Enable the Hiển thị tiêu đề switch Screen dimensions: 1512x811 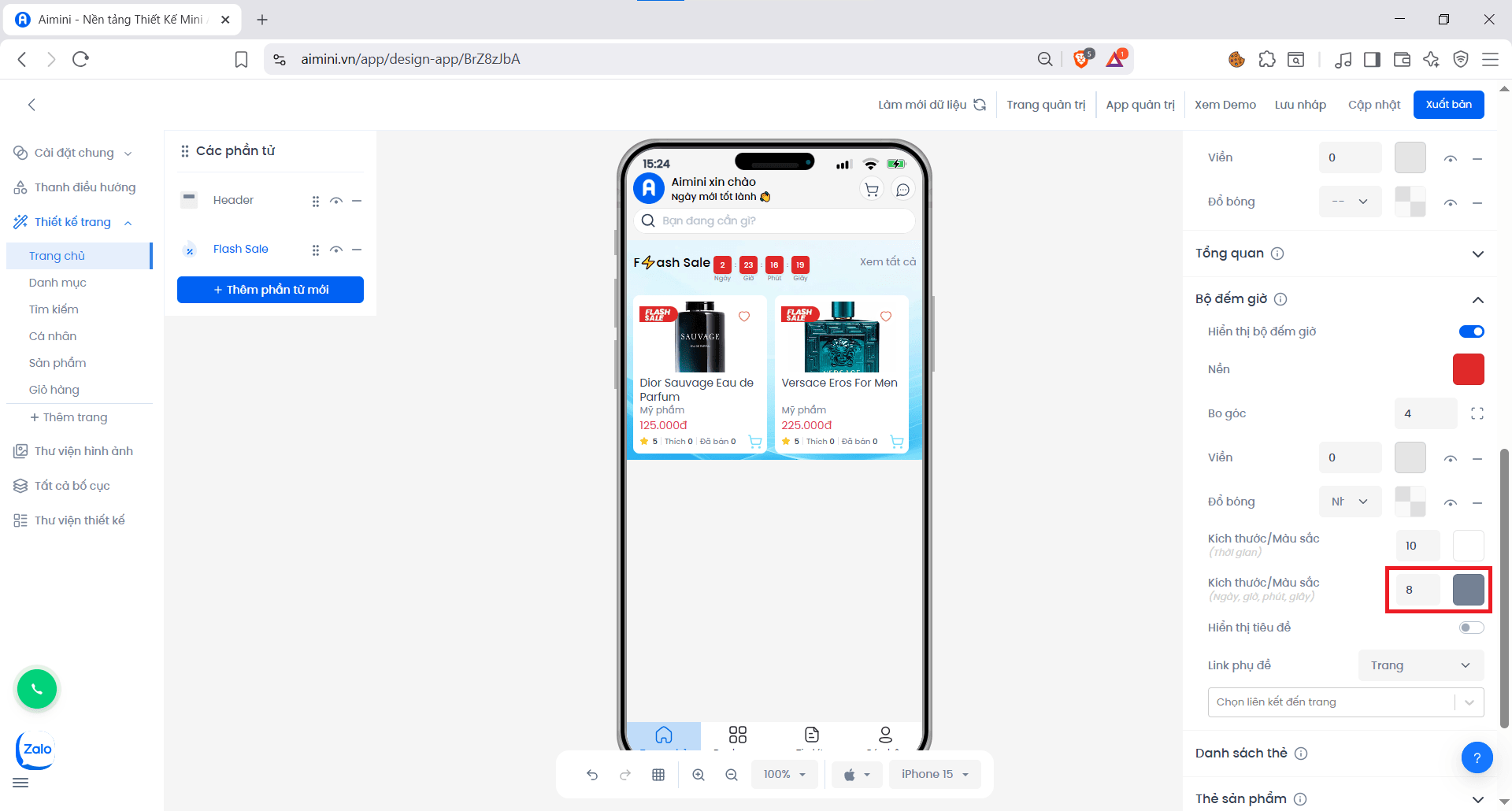[1471, 628]
